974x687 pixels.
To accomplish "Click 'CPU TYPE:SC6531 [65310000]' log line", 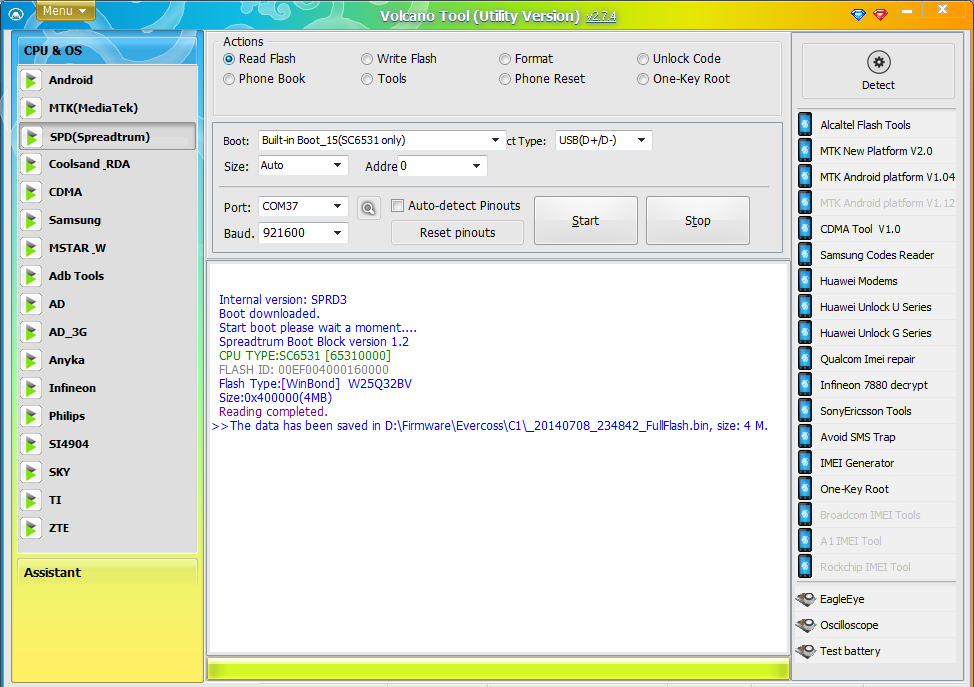I will click(x=304, y=356).
